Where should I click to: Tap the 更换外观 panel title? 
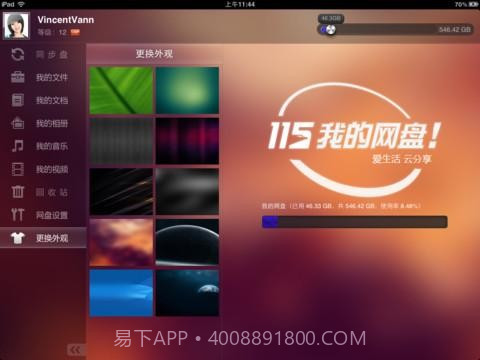point(154,54)
